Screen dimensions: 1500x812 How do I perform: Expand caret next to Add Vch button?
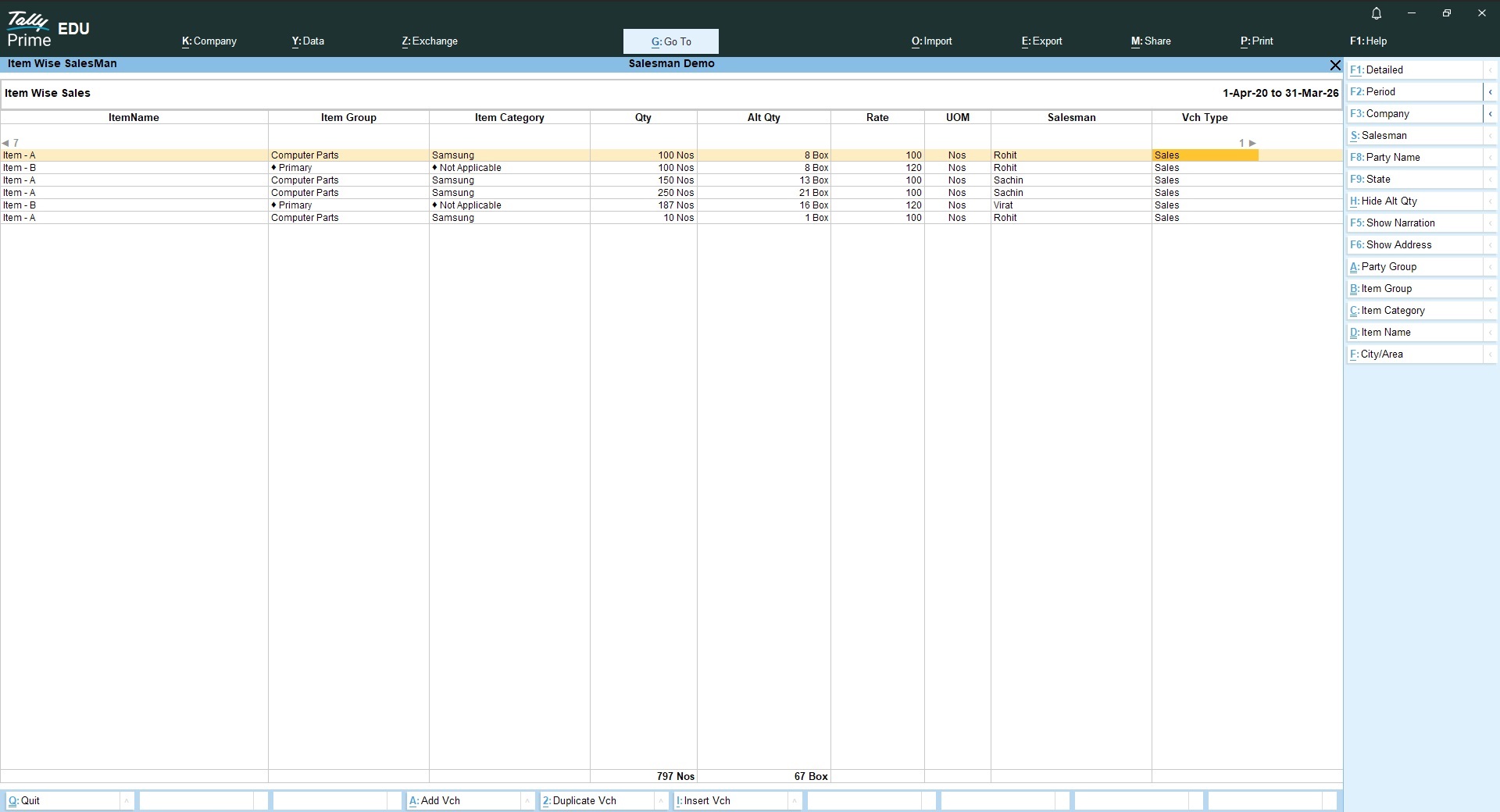(x=527, y=801)
